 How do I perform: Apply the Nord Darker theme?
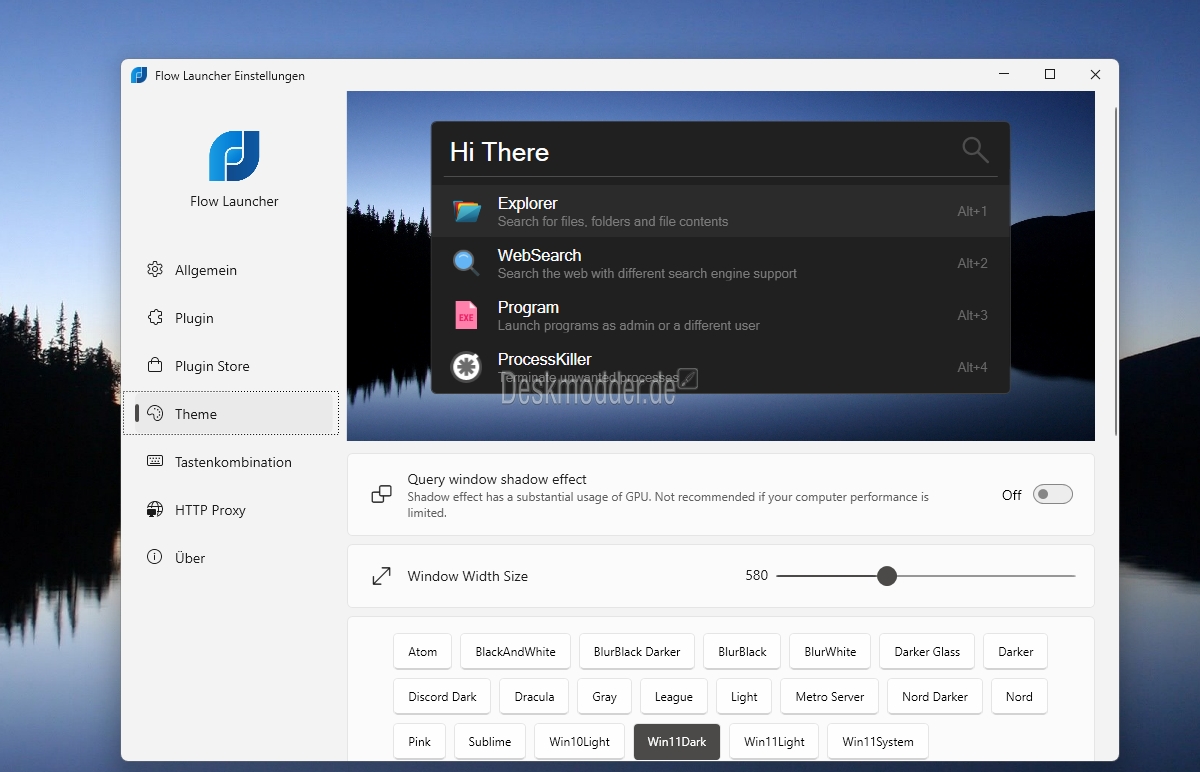(x=935, y=696)
